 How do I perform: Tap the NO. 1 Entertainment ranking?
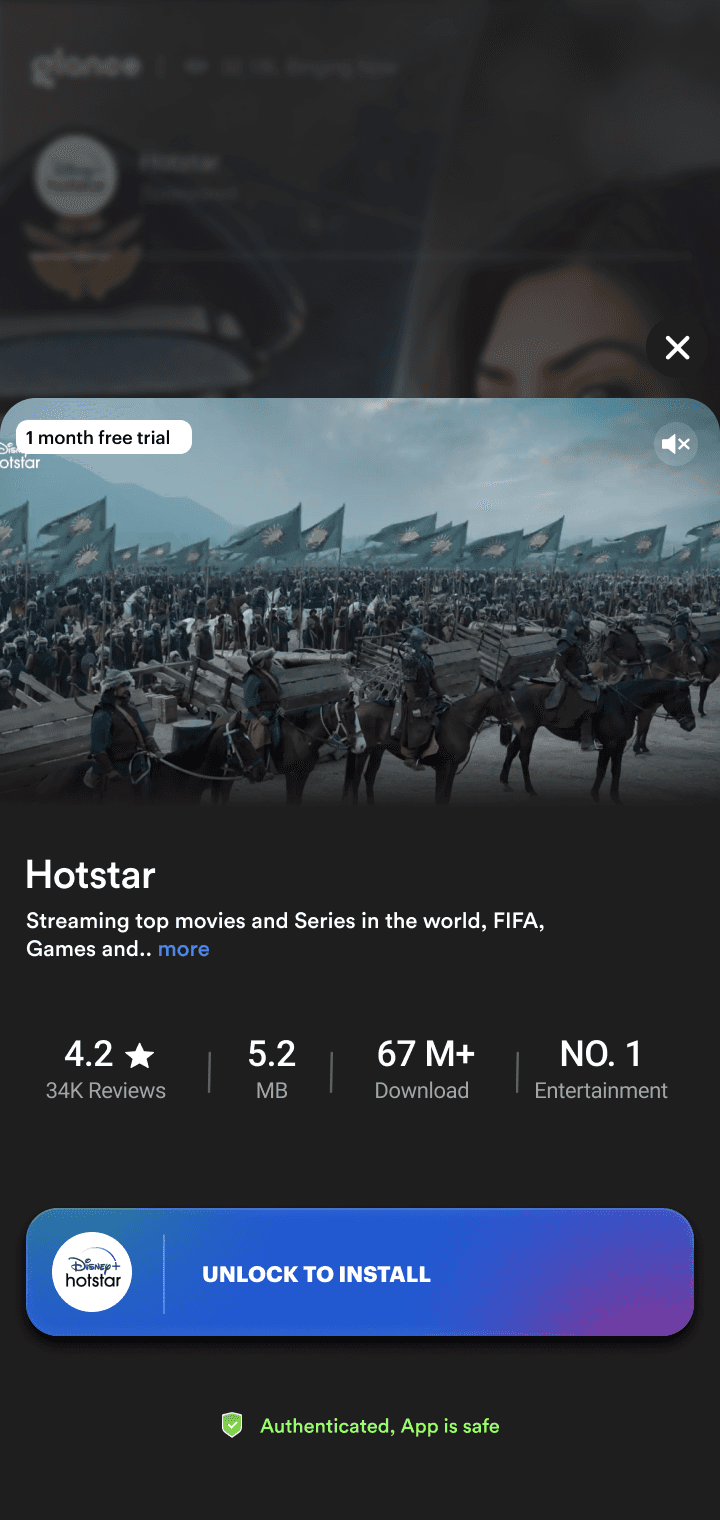601,1070
